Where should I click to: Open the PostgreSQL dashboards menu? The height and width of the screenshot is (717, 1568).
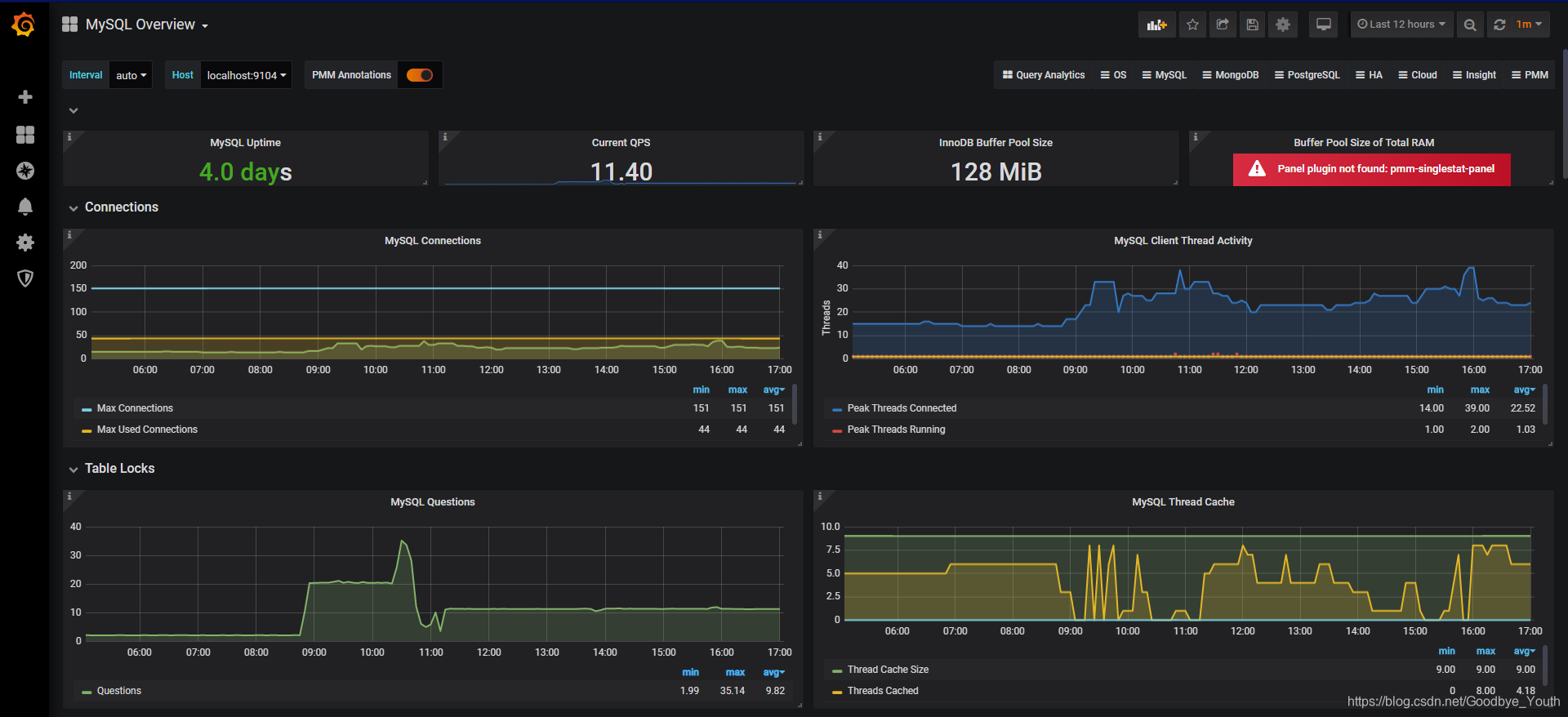[1307, 75]
